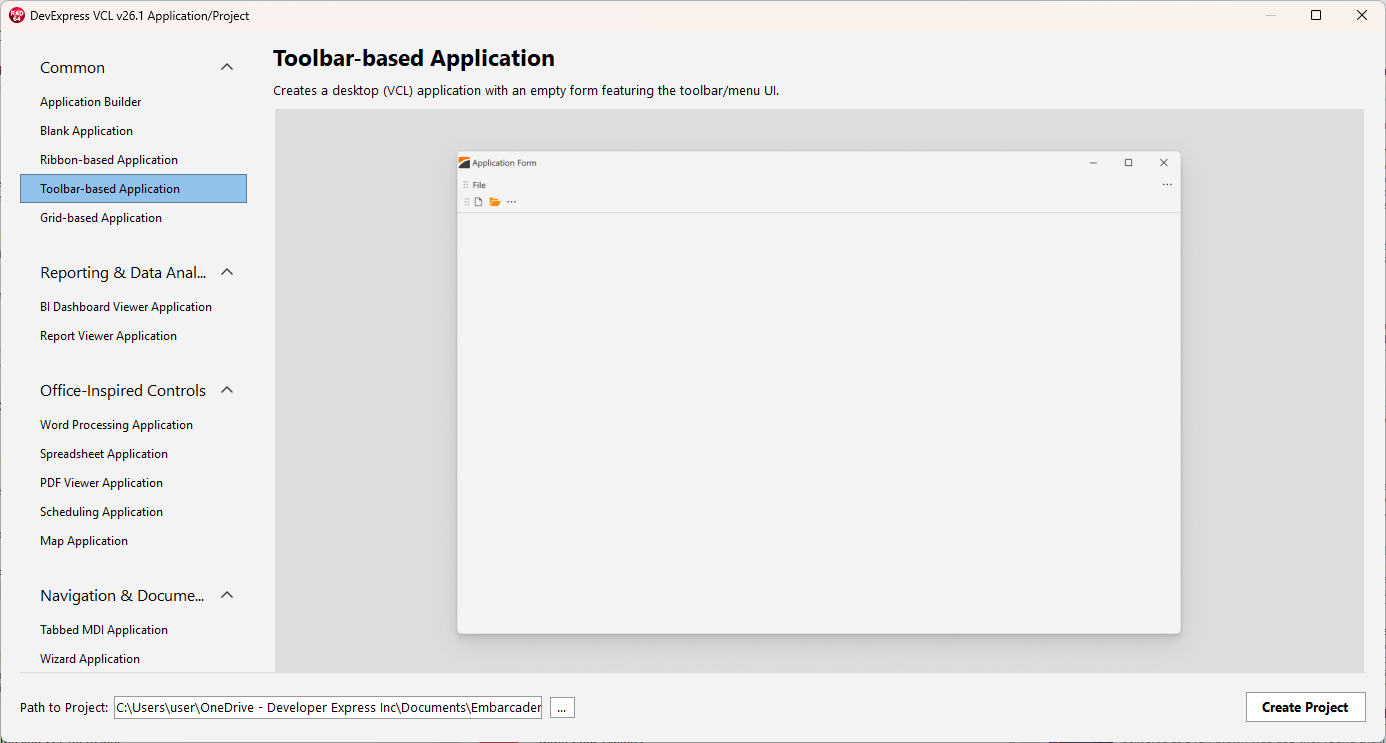The height and width of the screenshot is (743, 1386).
Task: Click the Toolbar-based Application heading
Action: pyautogui.click(x=414, y=58)
